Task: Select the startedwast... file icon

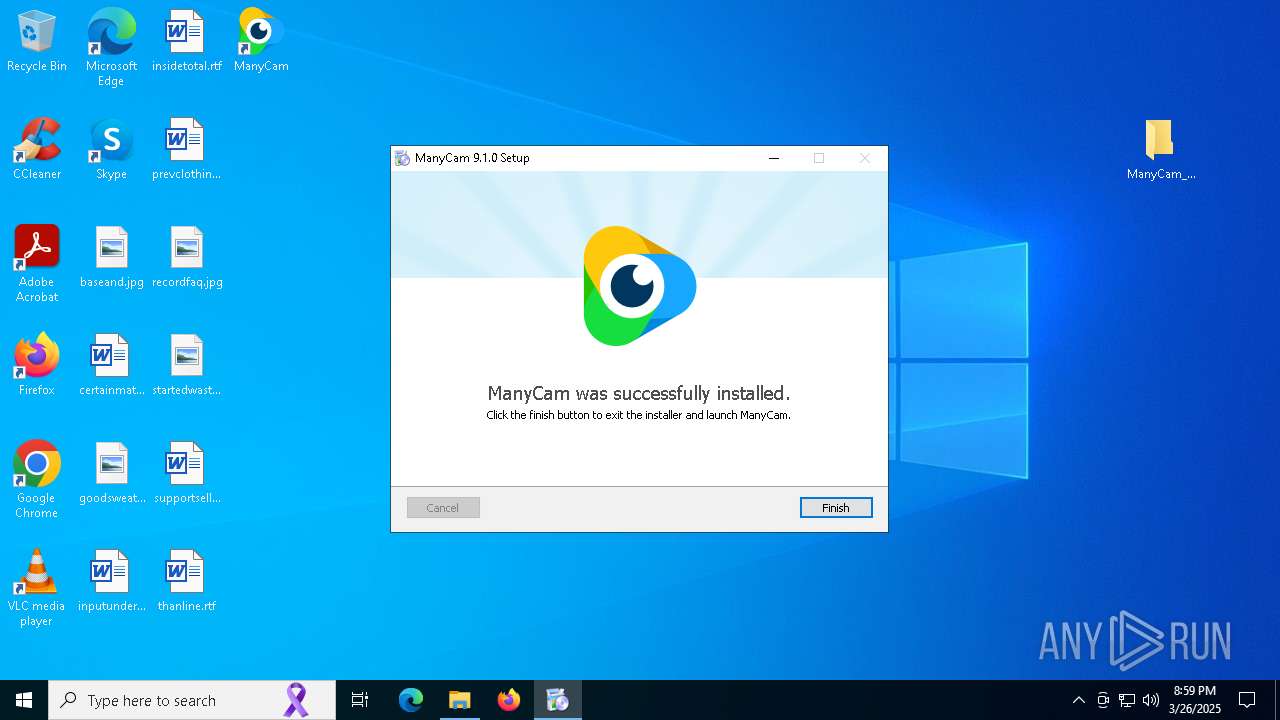Action: (x=187, y=365)
